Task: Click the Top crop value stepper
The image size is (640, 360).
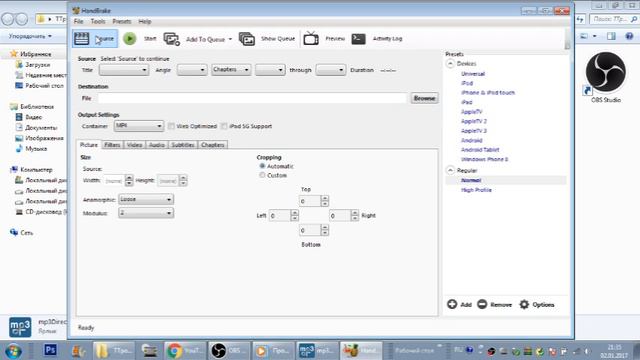Action: tap(324, 201)
